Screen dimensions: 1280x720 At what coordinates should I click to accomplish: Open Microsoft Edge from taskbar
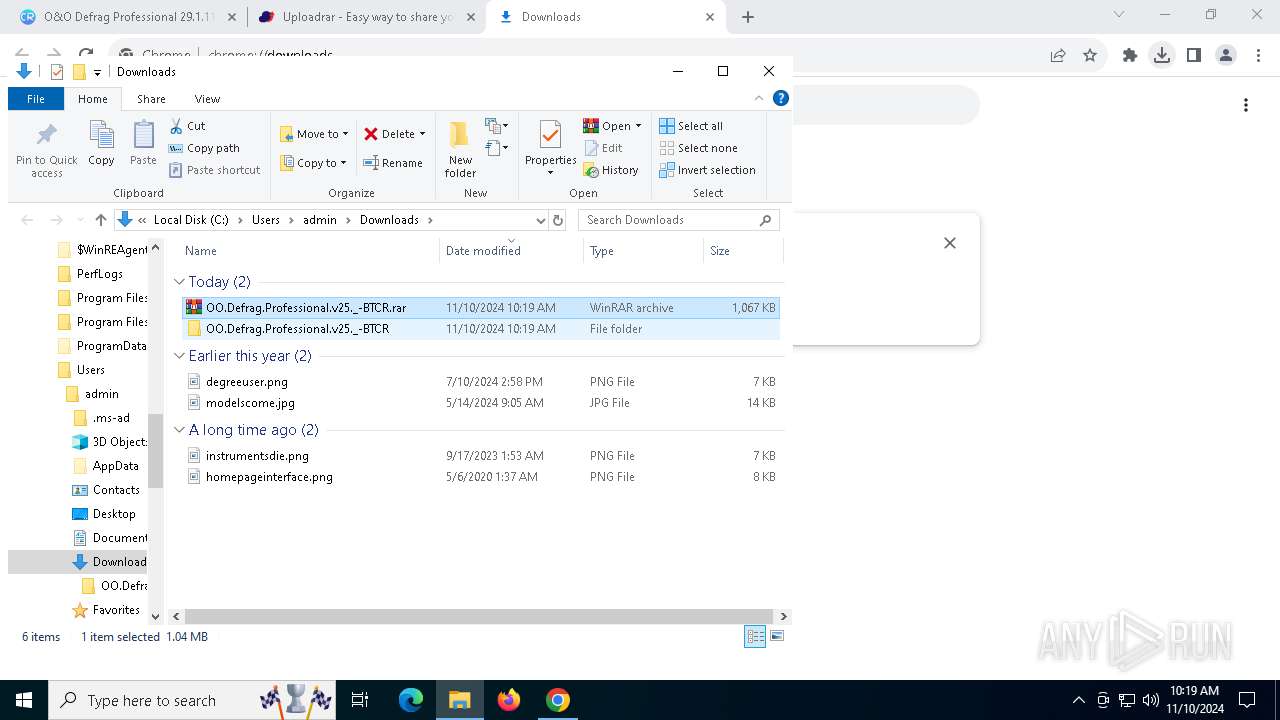(411, 700)
